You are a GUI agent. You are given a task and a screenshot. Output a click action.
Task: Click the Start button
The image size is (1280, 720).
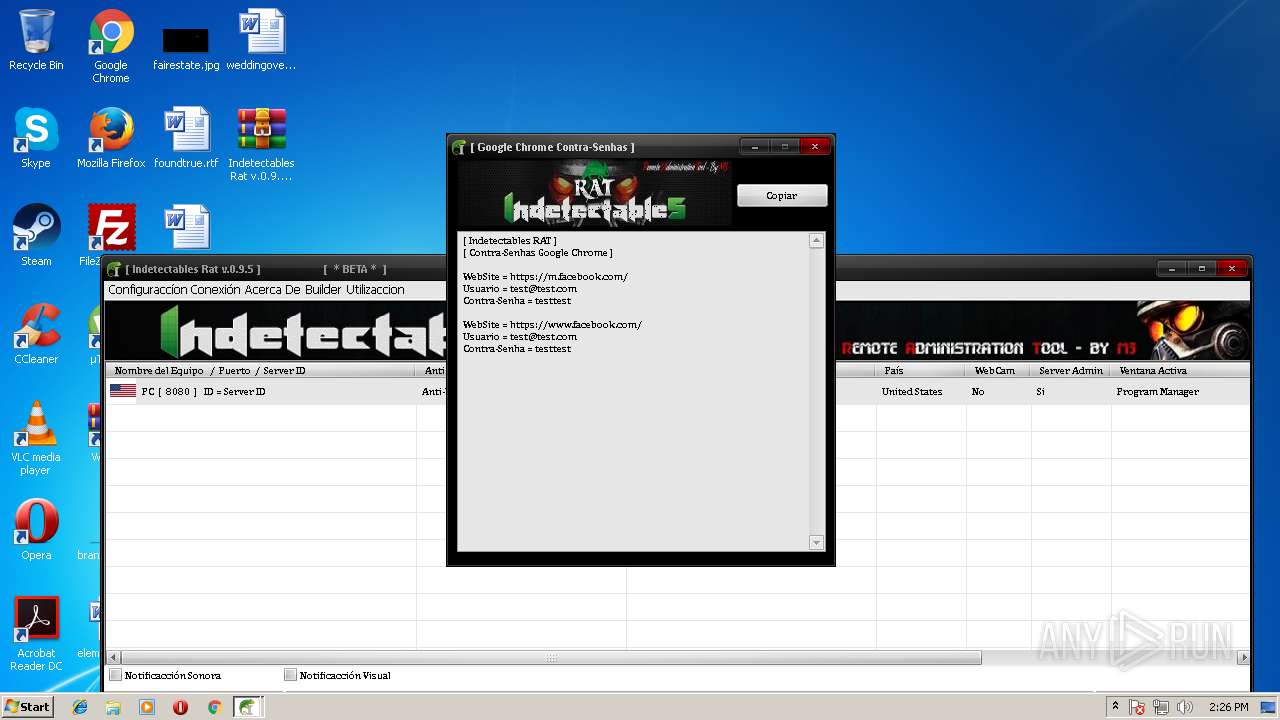click(27, 706)
